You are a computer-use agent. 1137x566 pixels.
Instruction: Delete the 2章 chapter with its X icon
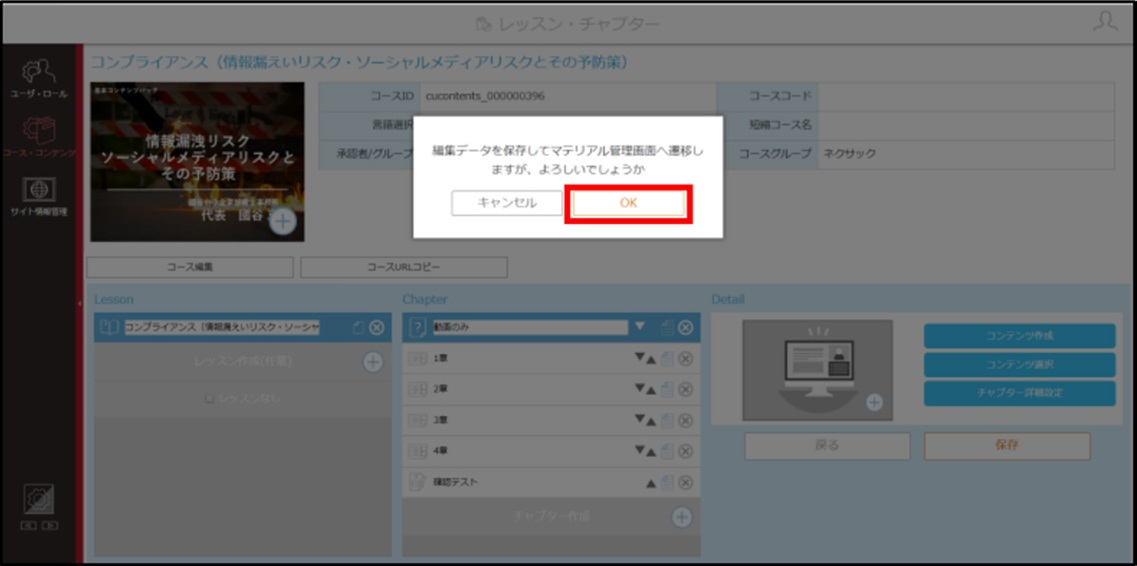coord(685,389)
